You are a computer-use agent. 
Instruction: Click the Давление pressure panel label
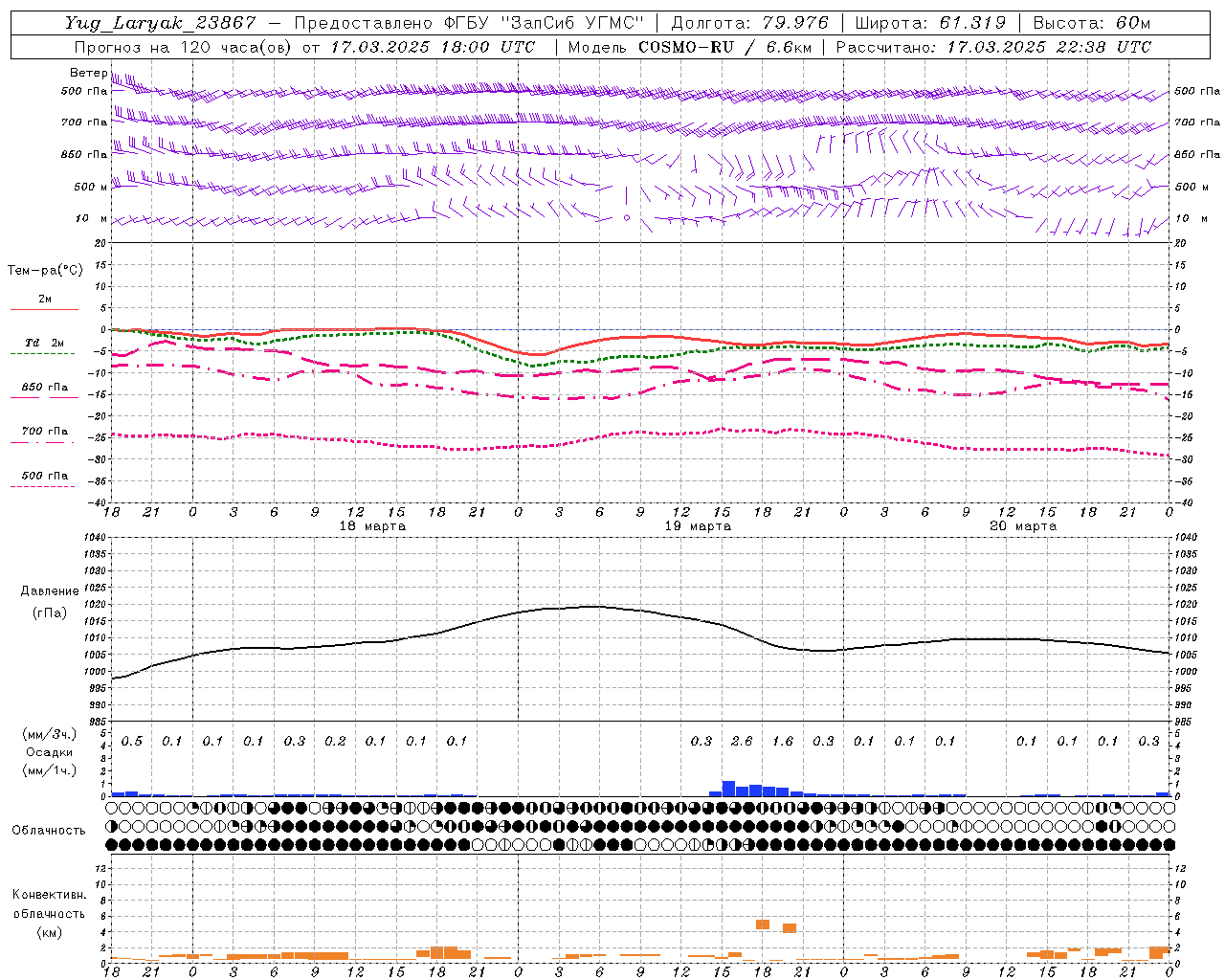50,591
